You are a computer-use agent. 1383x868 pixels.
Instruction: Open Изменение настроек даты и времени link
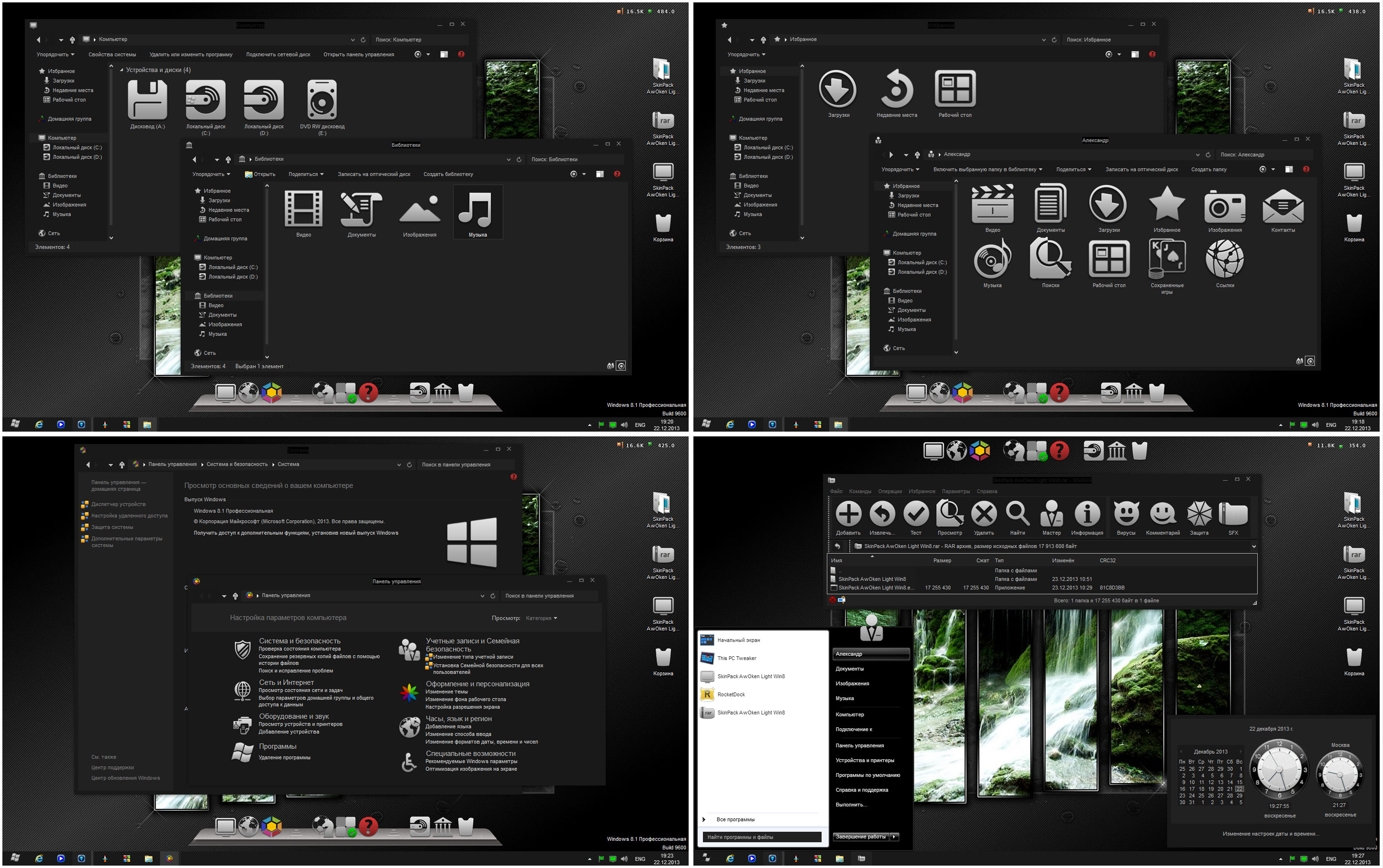click(x=1270, y=834)
